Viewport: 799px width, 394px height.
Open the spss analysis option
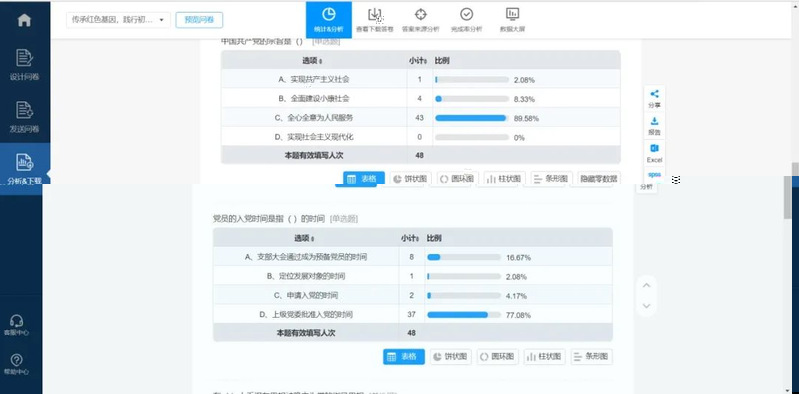[655, 174]
